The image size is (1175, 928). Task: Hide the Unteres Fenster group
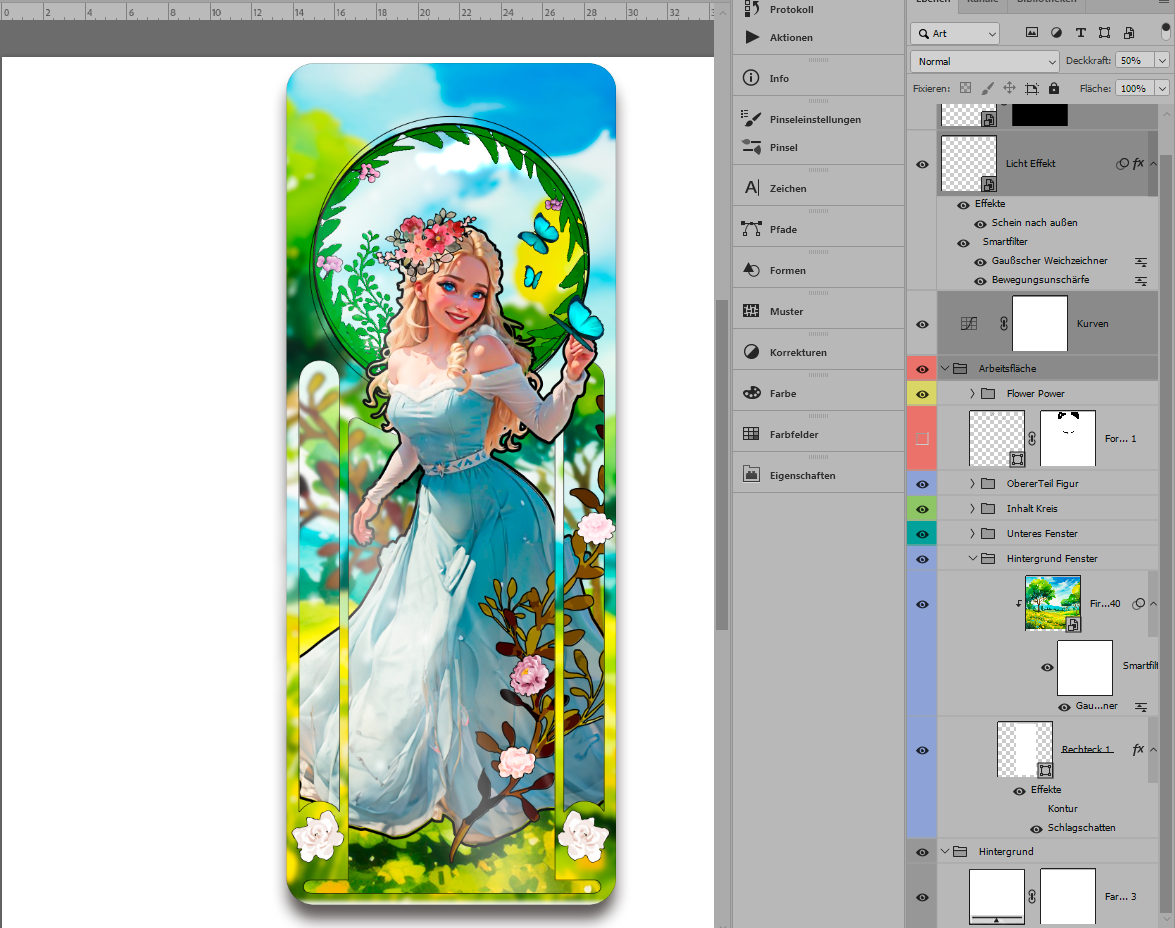pyautogui.click(x=922, y=534)
